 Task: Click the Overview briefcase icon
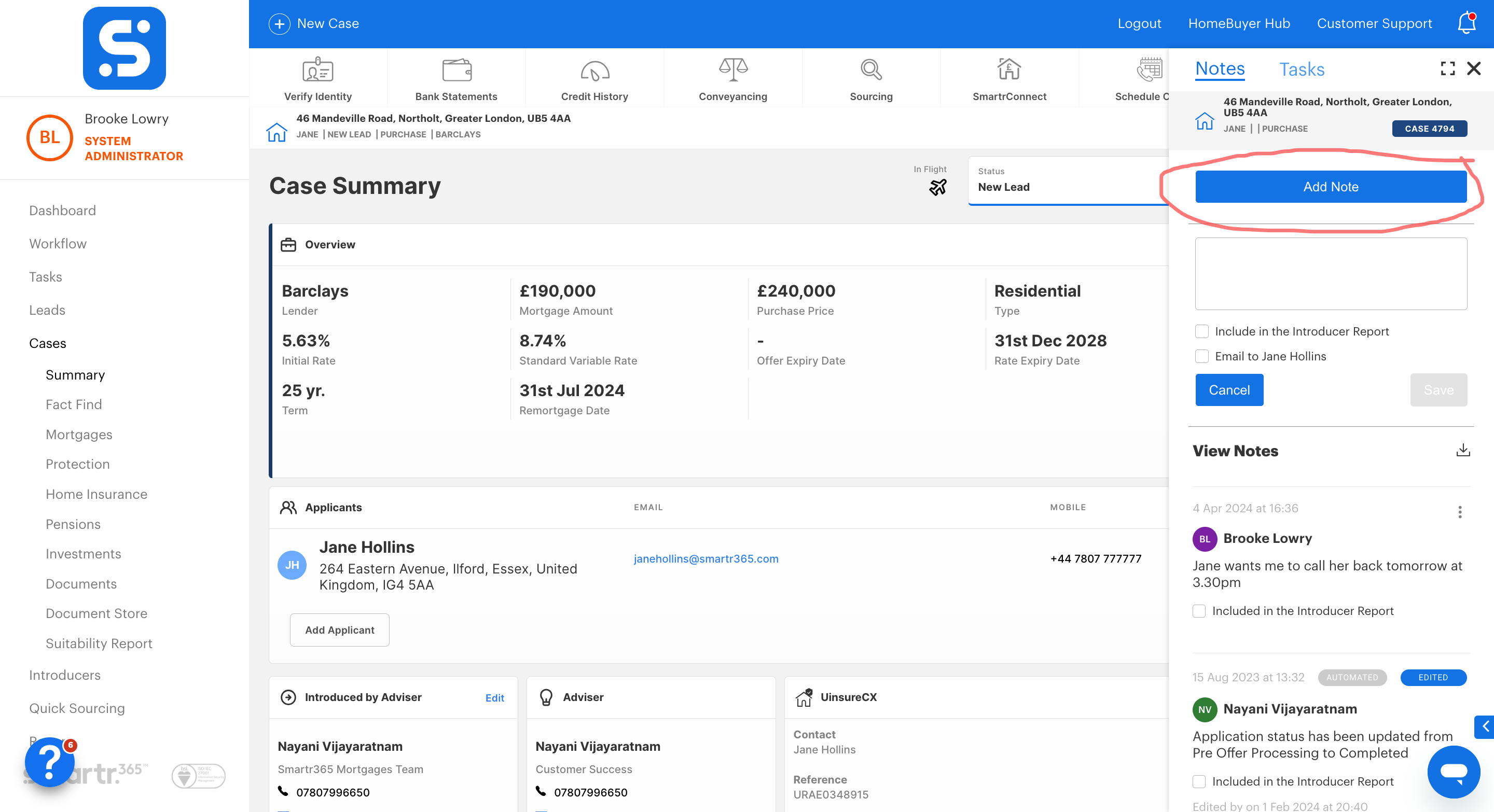[288, 245]
